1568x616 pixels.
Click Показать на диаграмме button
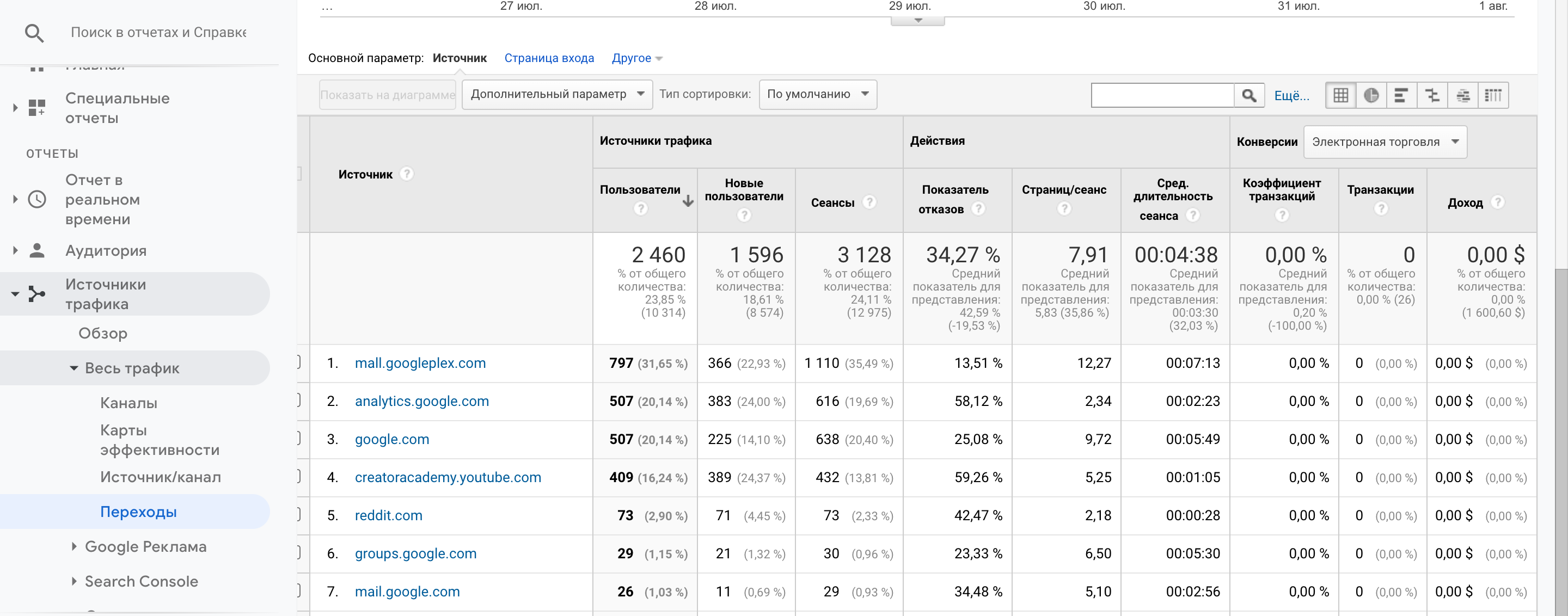click(387, 95)
